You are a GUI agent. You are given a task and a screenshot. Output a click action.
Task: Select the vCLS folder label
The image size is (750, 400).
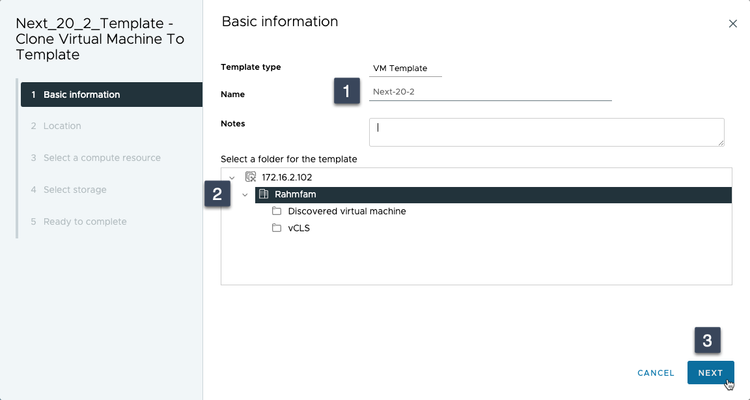(x=299, y=228)
